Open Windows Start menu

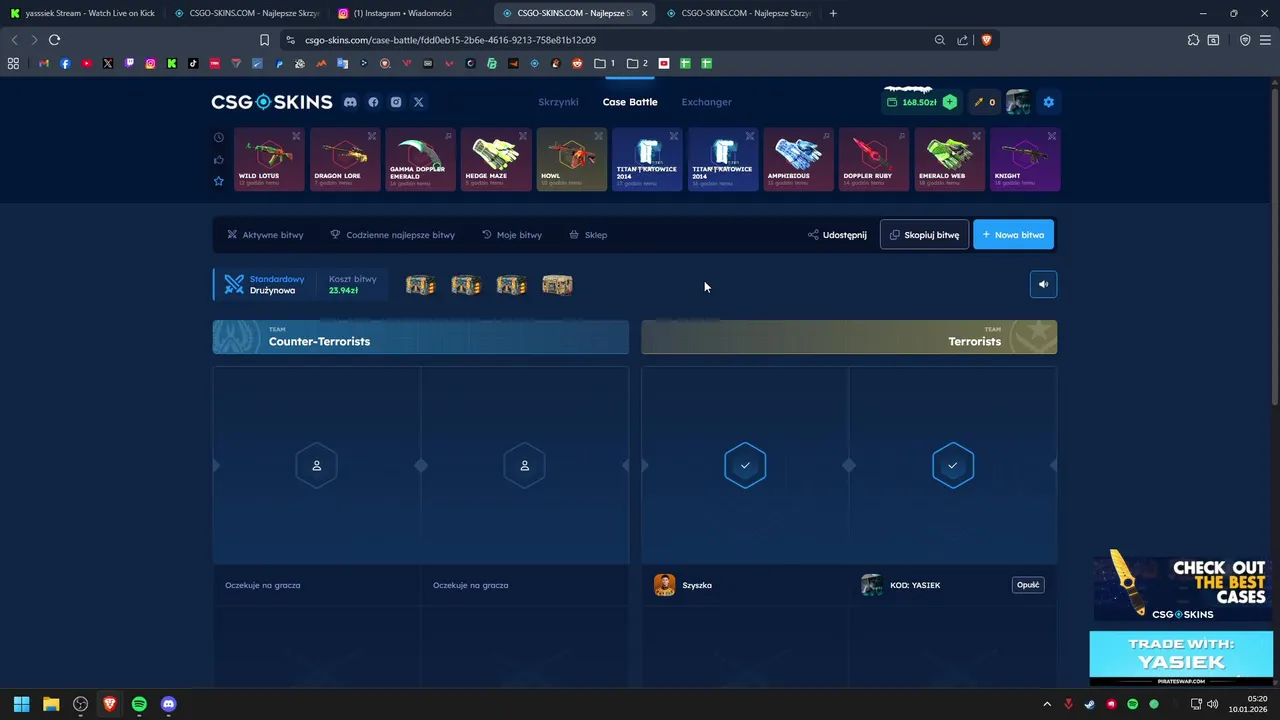coord(21,704)
